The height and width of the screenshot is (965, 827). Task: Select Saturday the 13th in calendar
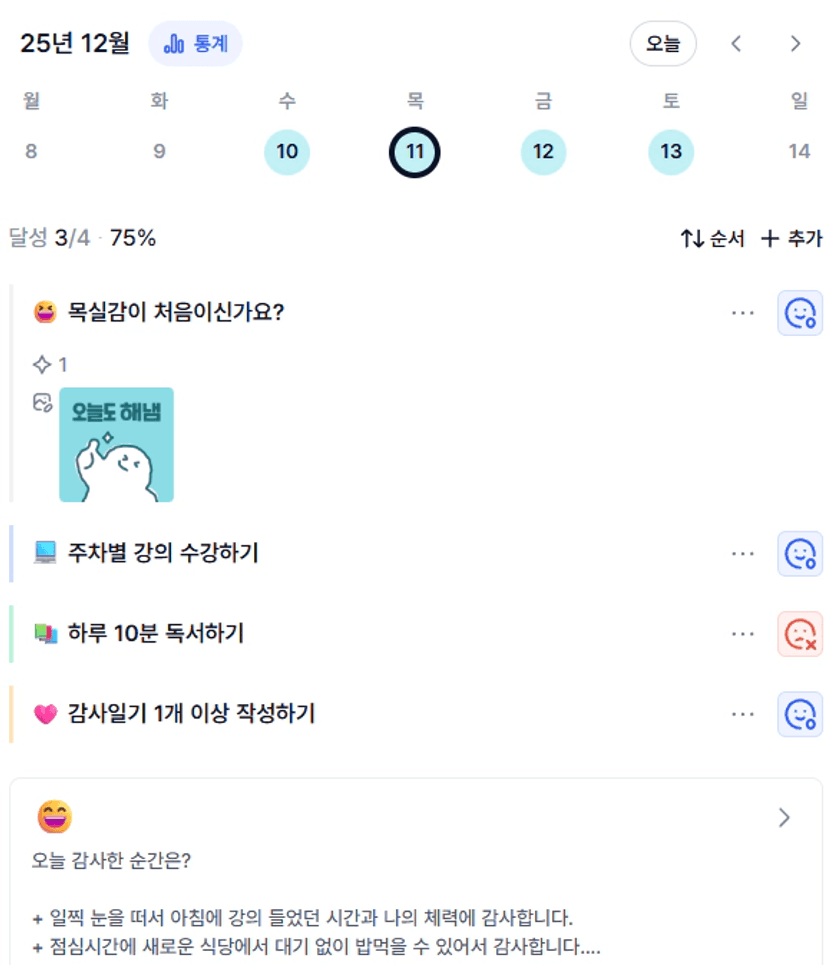click(671, 152)
